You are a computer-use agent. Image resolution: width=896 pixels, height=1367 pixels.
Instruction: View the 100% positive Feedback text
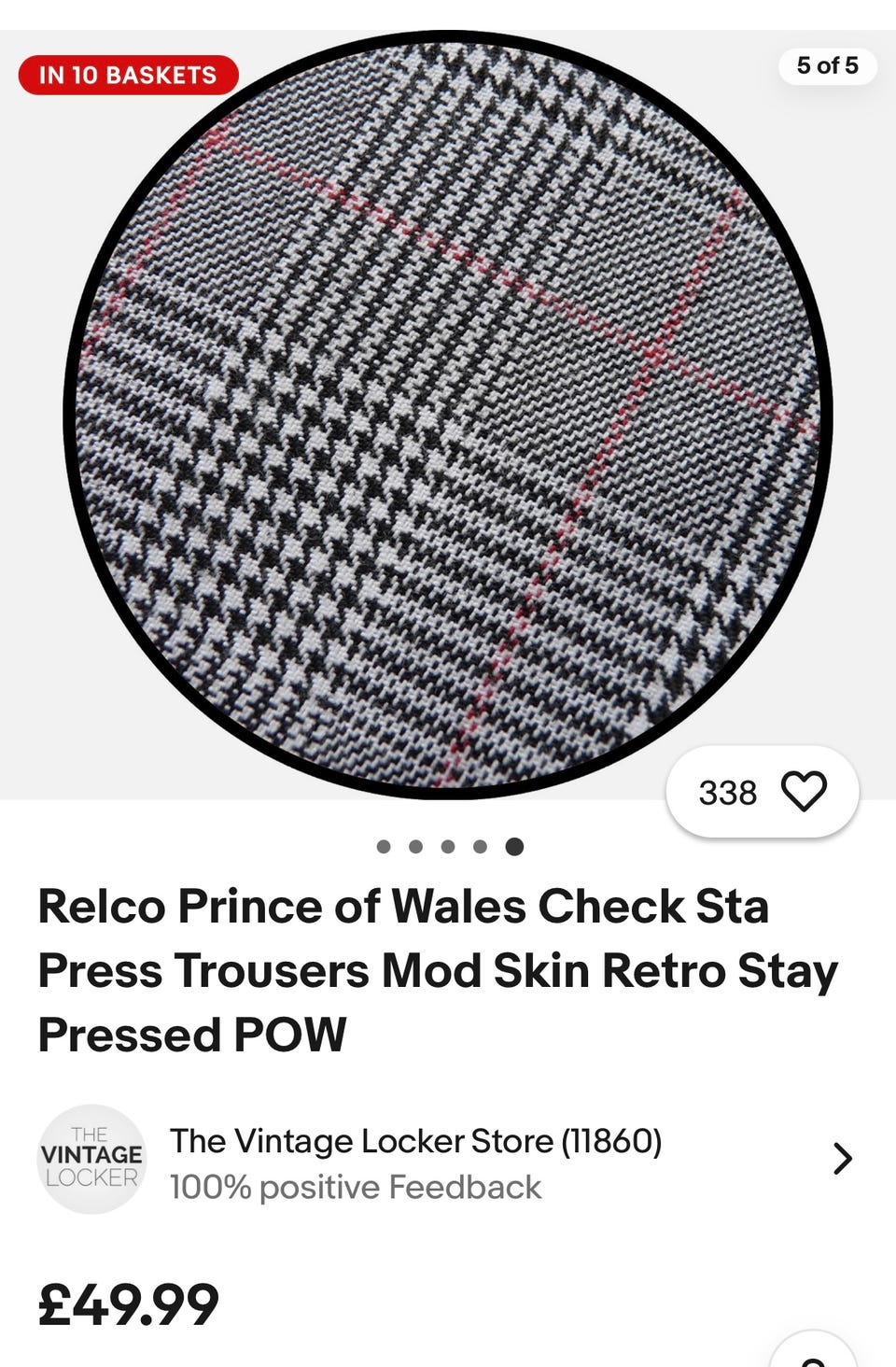pyautogui.click(x=356, y=1188)
